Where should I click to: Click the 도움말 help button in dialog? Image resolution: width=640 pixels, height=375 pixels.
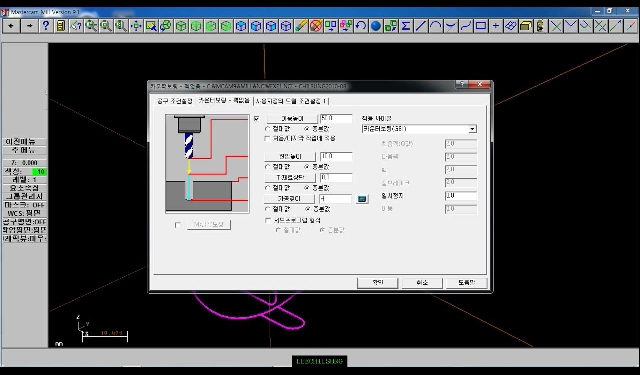point(467,283)
